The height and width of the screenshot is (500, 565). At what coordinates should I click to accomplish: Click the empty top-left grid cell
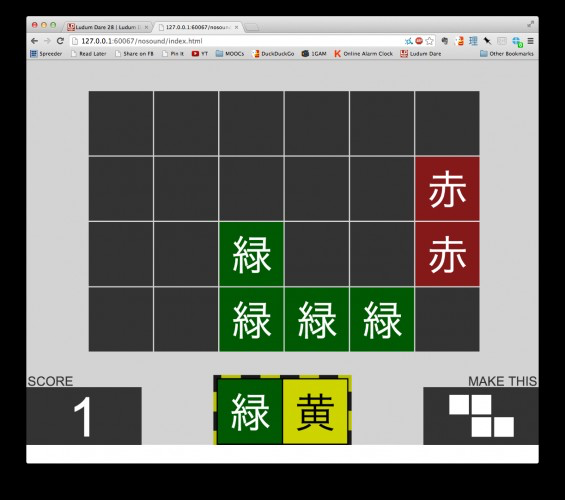click(121, 123)
